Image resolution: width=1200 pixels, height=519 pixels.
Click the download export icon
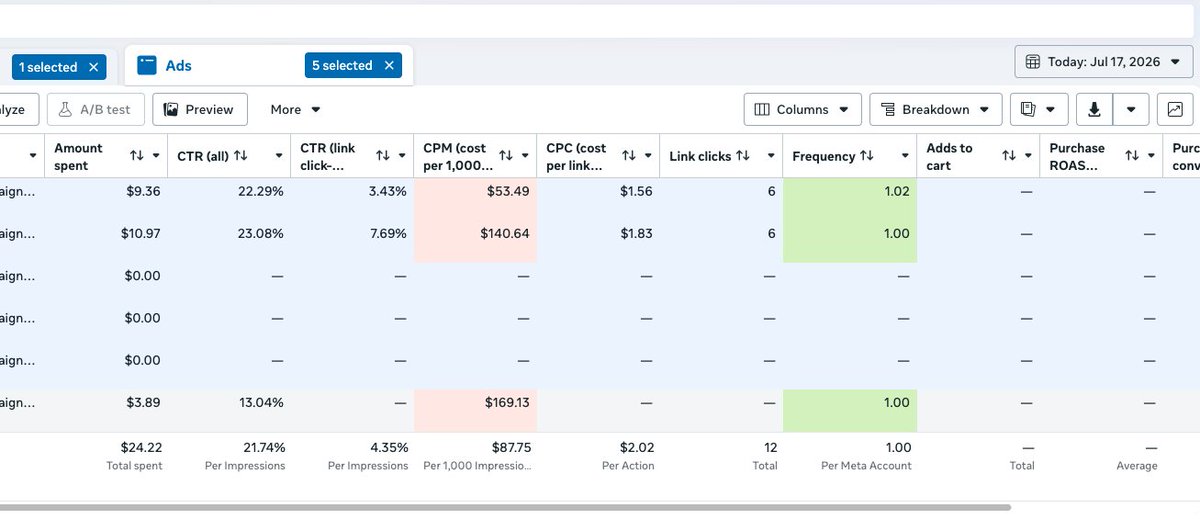1094,110
